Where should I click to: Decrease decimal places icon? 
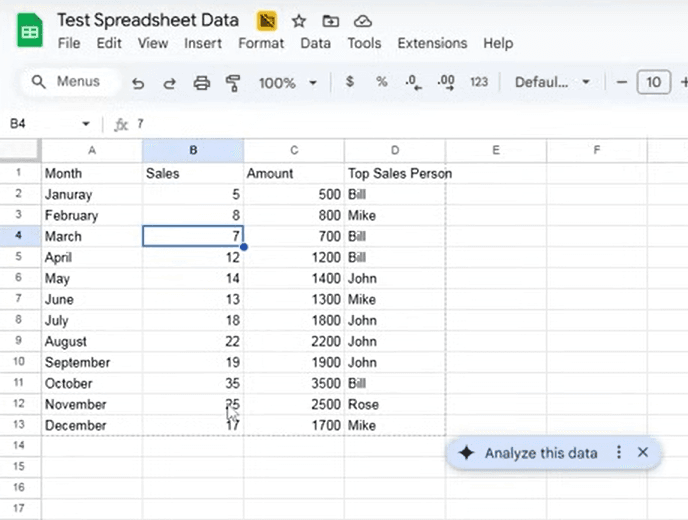(x=413, y=82)
